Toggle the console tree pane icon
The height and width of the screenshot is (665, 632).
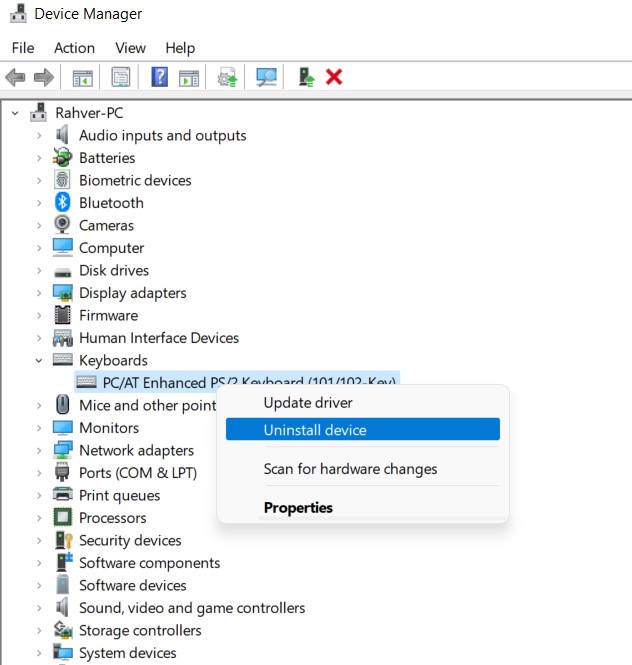tap(82, 78)
